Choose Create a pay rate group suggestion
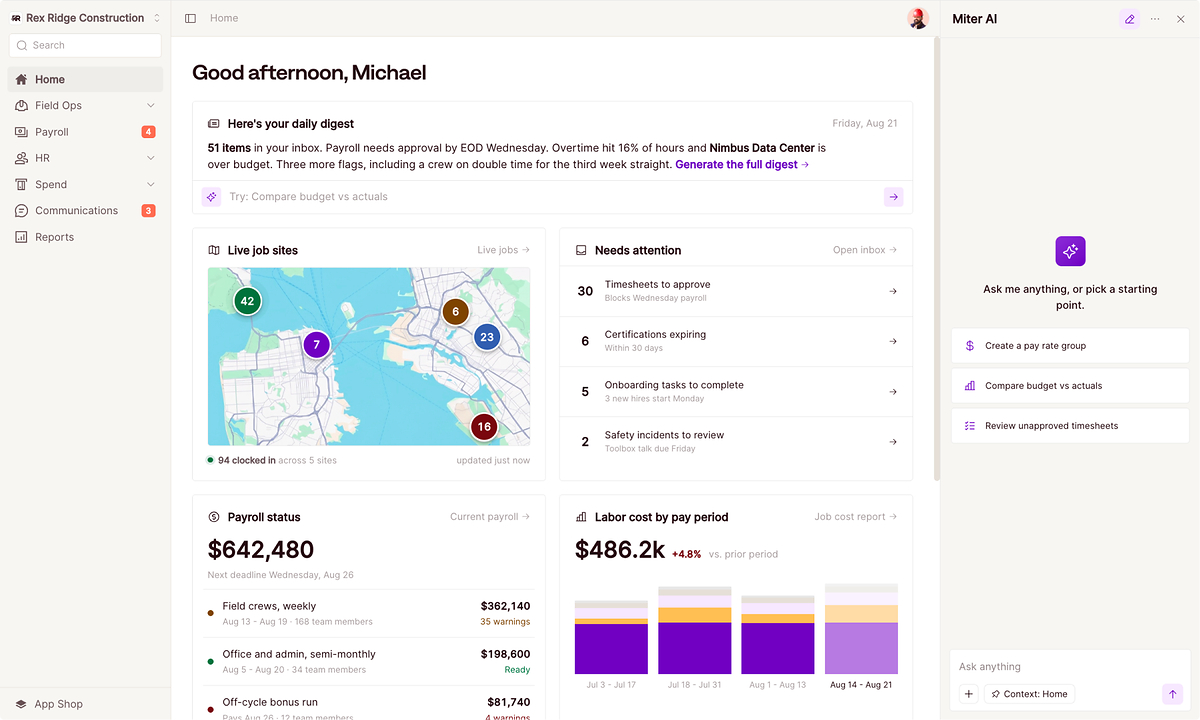 click(1070, 346)
